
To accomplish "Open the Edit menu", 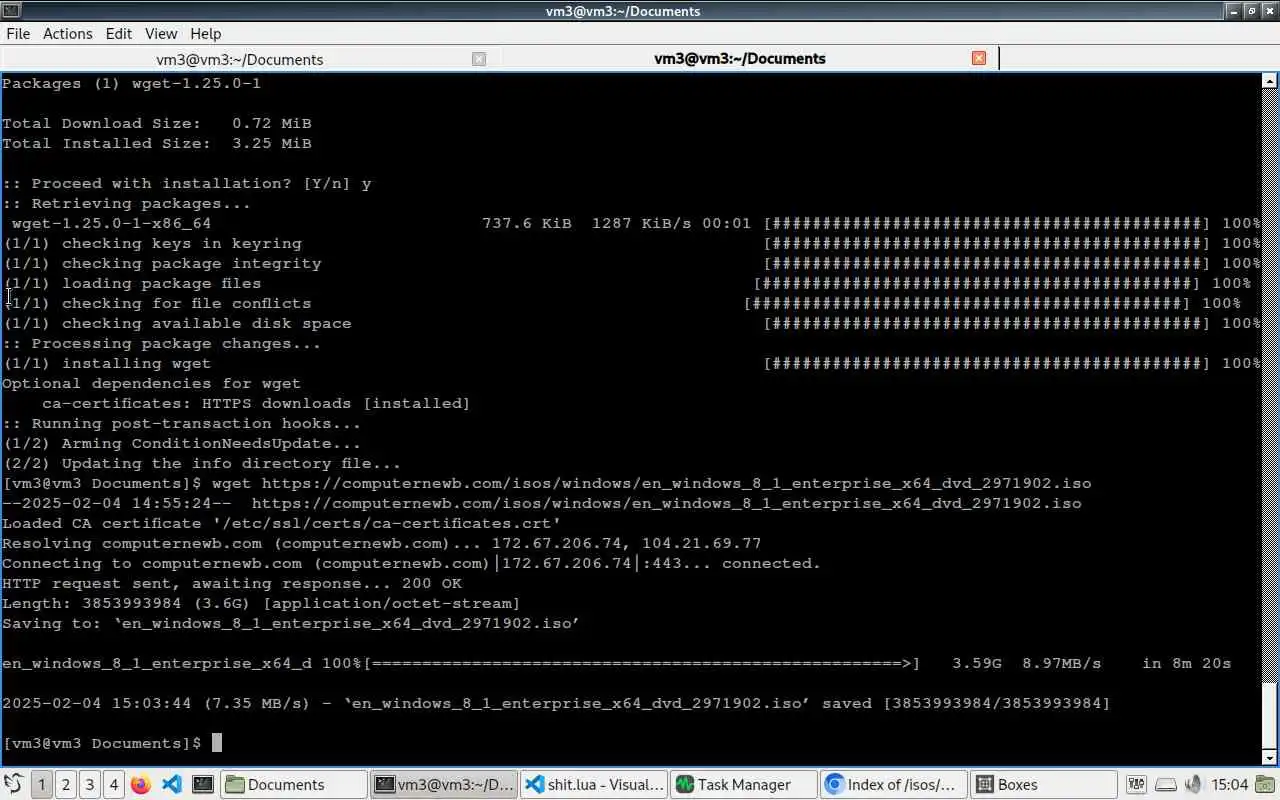I will point(118,33).
